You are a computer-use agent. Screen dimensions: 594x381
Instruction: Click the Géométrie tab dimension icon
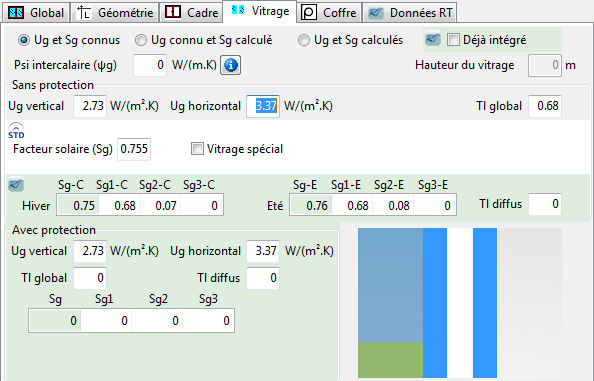[84, 12]
